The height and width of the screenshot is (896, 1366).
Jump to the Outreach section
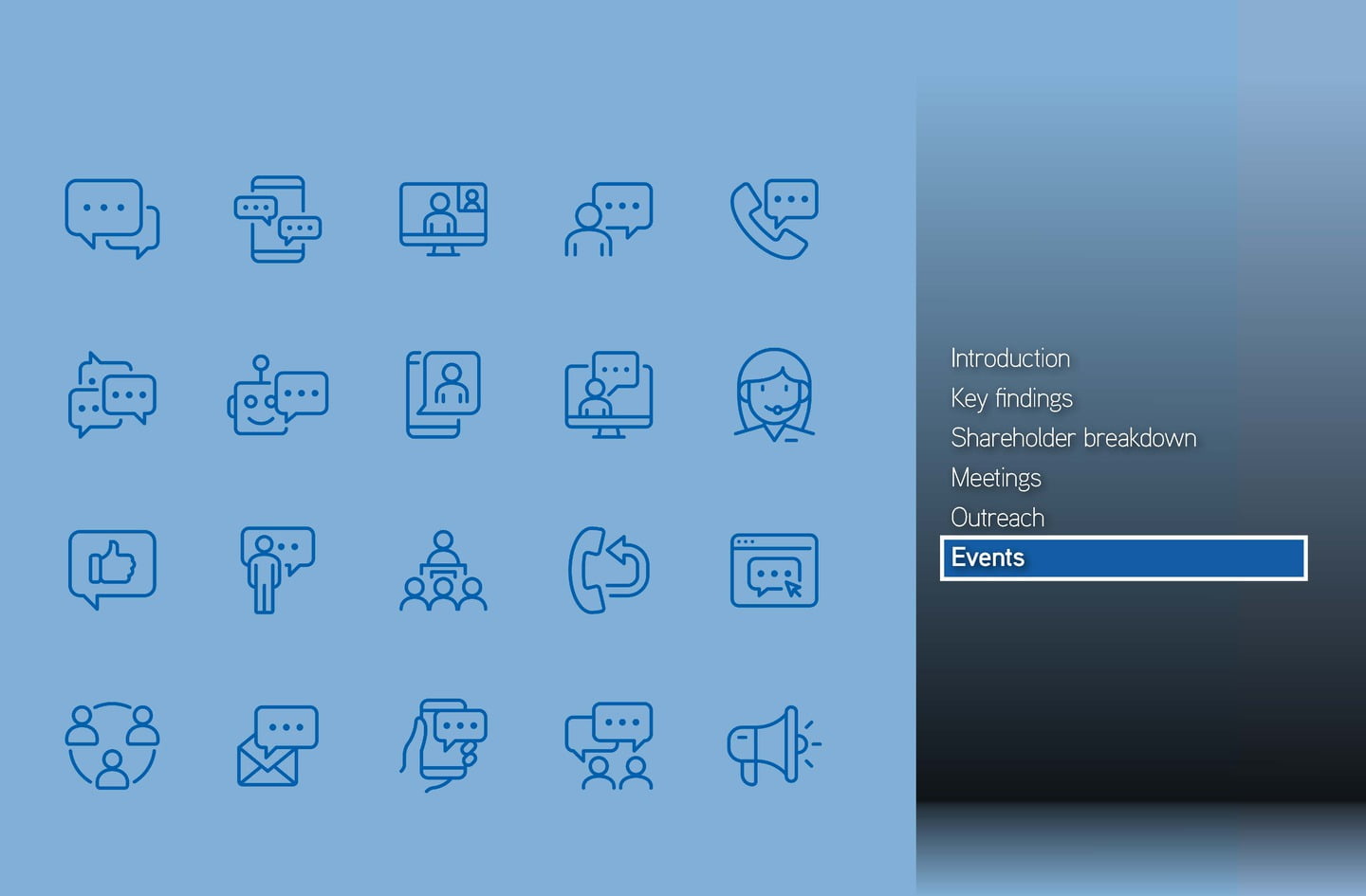[997, 518]
